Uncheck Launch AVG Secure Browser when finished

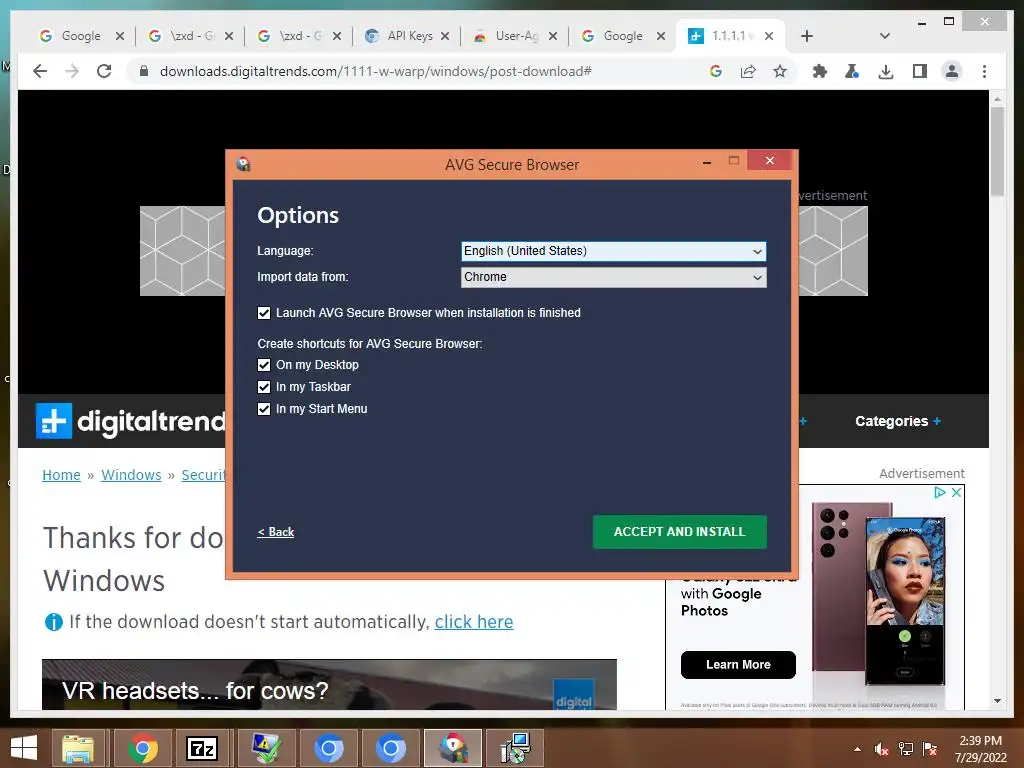coord(264,313)
